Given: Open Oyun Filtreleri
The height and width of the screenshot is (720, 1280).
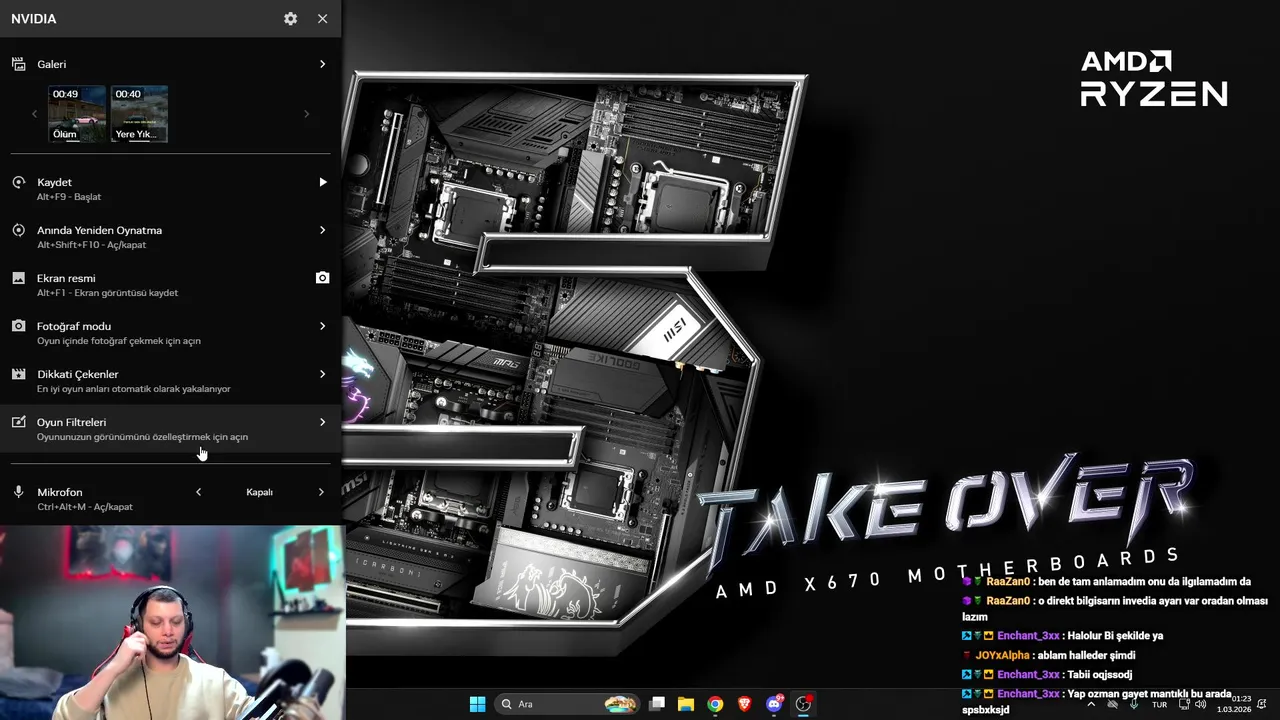Looking at the screenshot, I should (170, 428).
